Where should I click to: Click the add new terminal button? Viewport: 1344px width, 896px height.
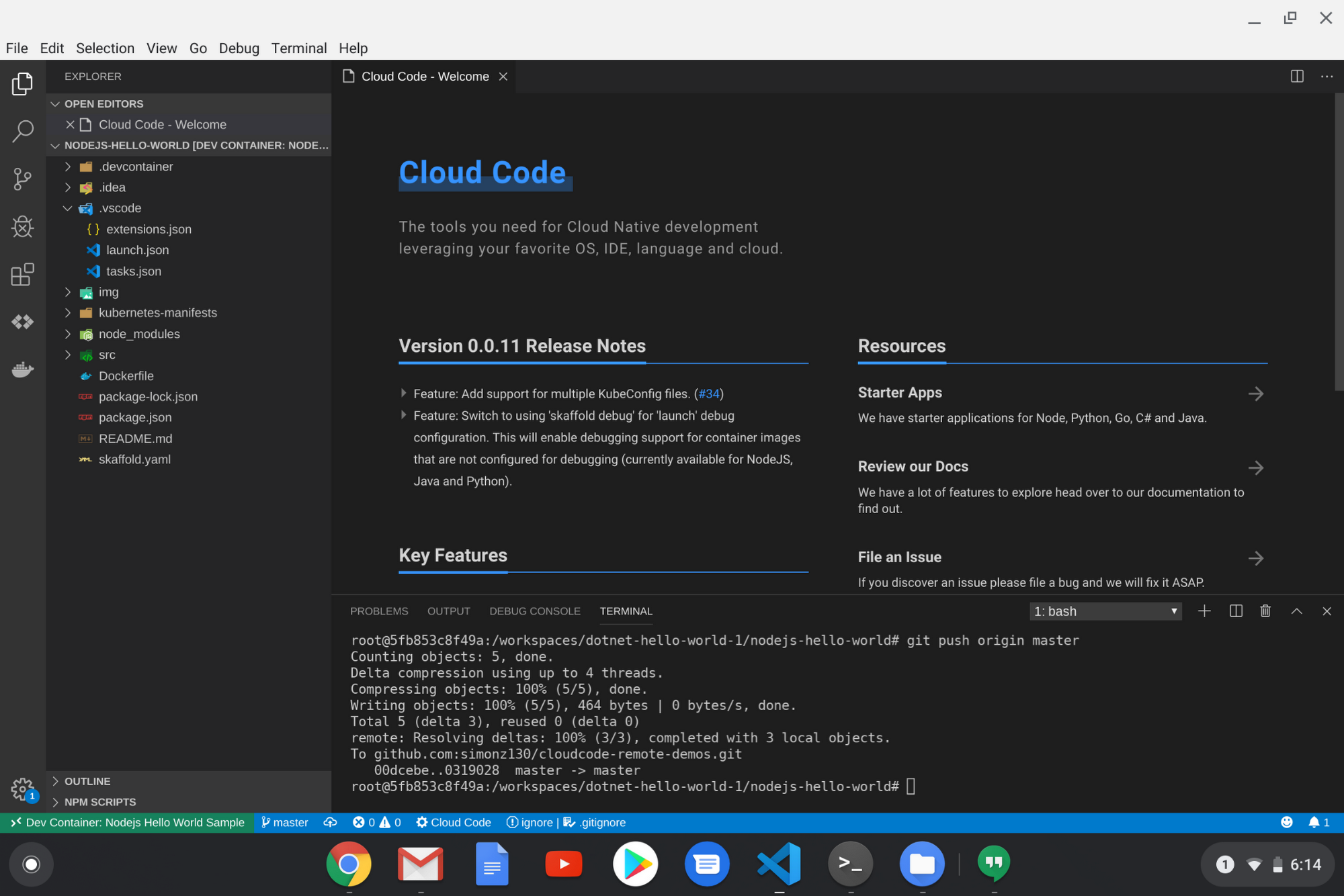coord(1203,611)
